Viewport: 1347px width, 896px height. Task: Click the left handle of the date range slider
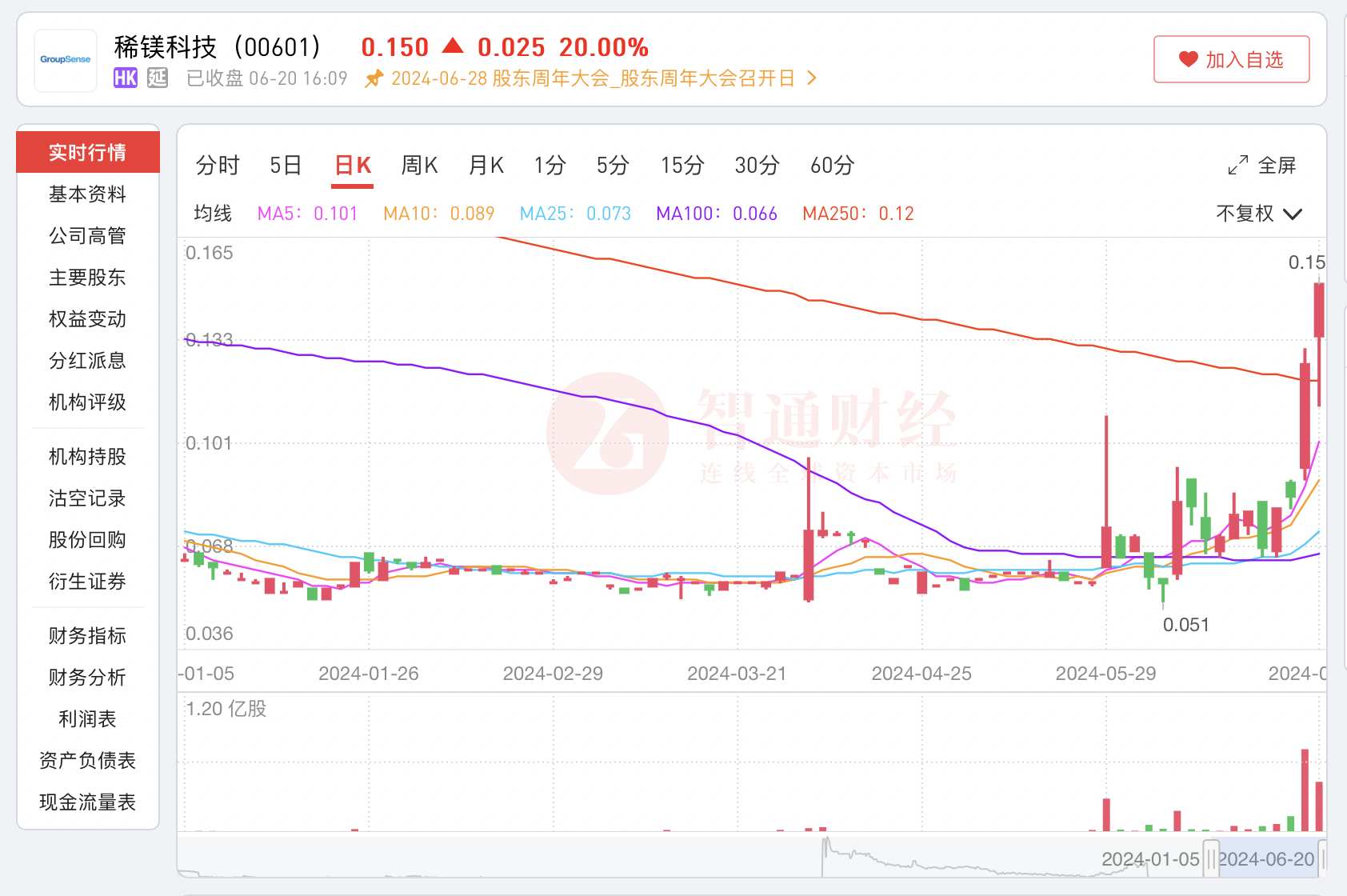pyautogui.click(x=1211, y=859)
